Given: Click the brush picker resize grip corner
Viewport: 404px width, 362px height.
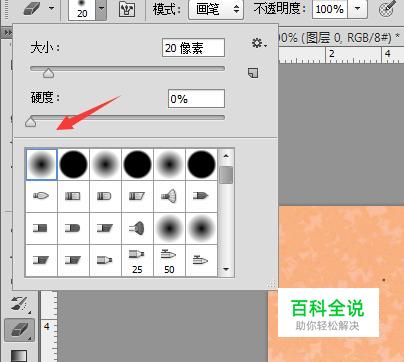Looking at the screenshot, I should pos(272,284).
